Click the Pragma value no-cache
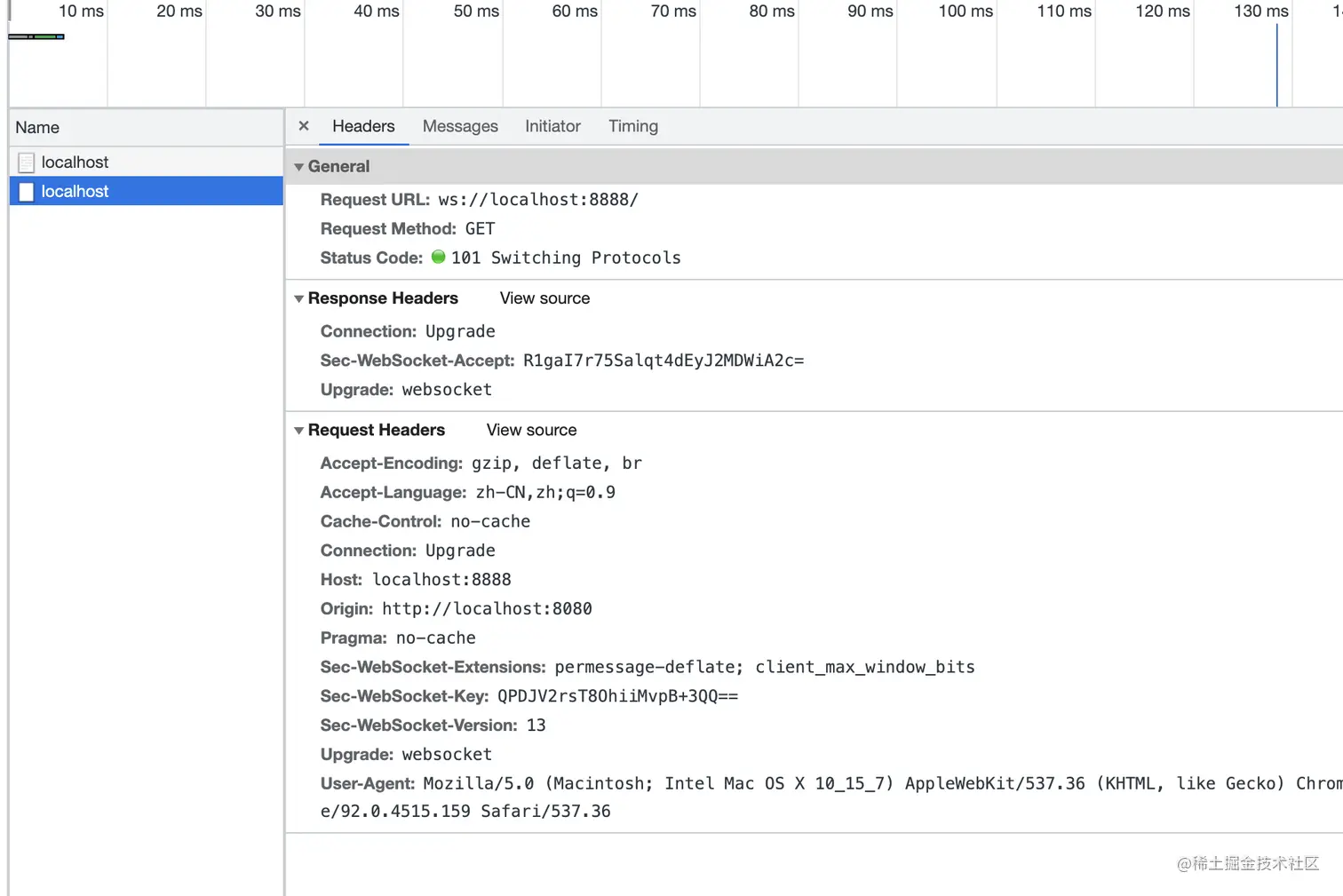Screen dimensions: 1343x896 435,638
